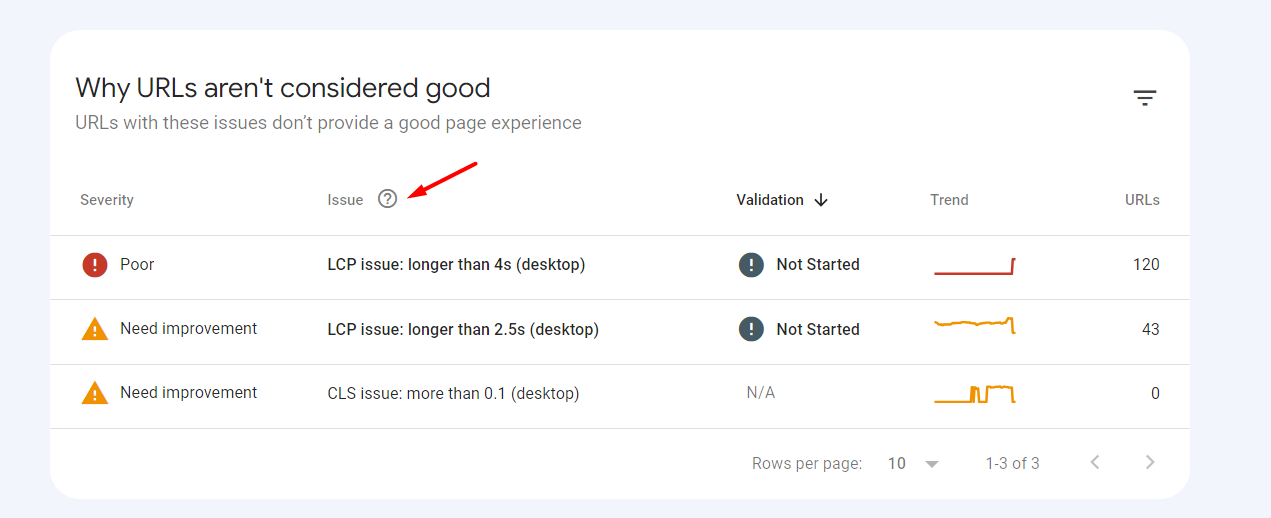Go to the next page arrow
The image size is (1271, 518).
tap(1150, 462)
